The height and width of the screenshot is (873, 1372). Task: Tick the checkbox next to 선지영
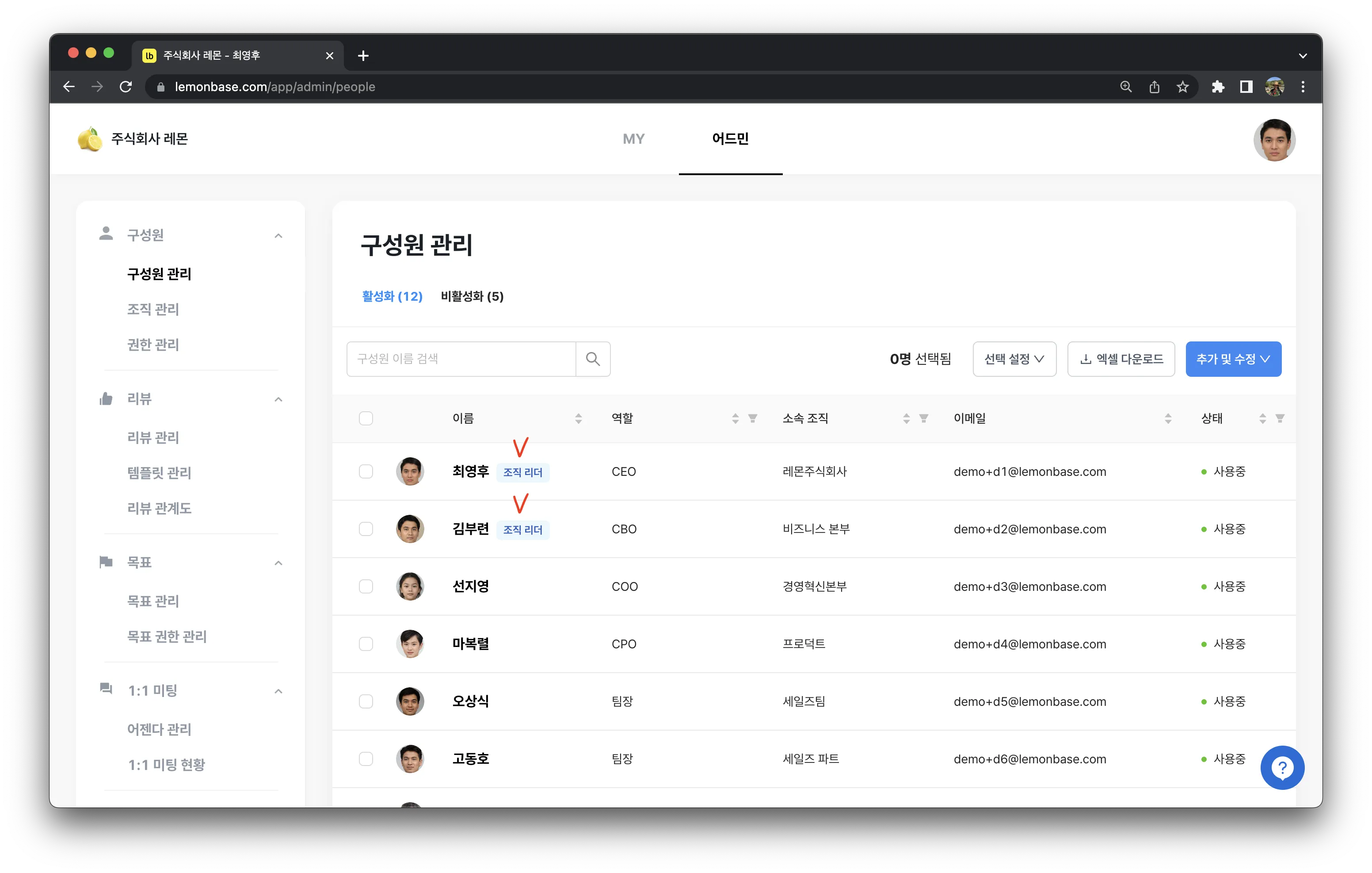[x=366, y=586]
